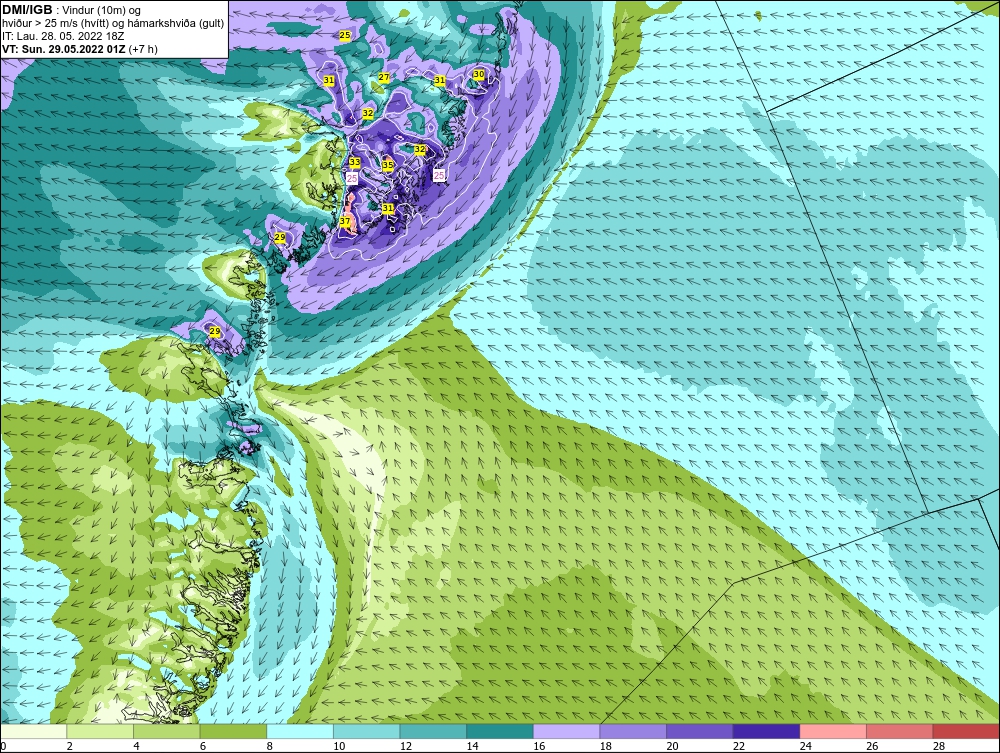Select the turquoise 10–12 m/s legend swatch
Screen dimensions: 1000x753
tap(367, 731)
